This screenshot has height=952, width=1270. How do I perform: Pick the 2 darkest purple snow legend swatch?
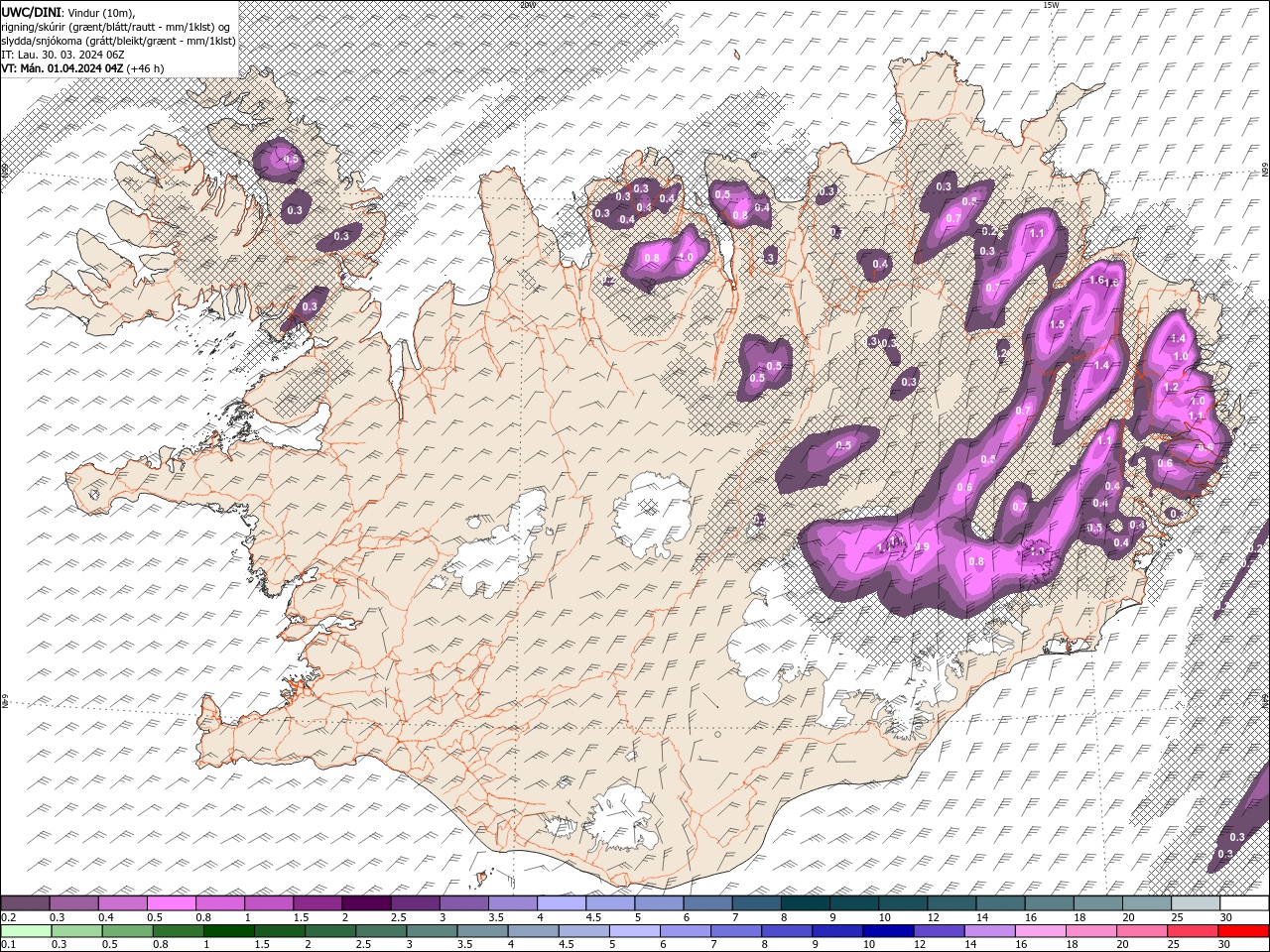point(365,903)
